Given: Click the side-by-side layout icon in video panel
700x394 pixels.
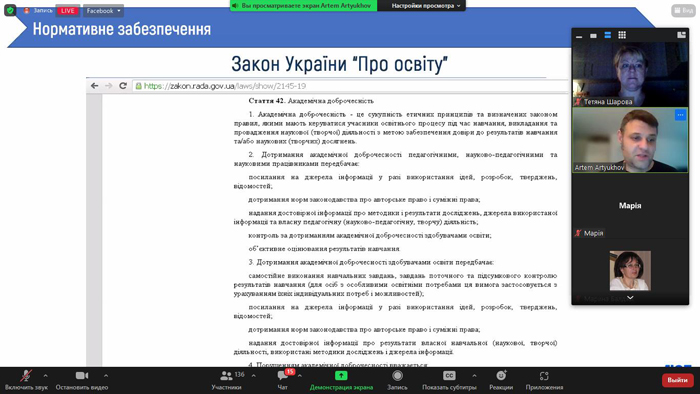Looking at the screenshot, I should (x=681, y=35).
